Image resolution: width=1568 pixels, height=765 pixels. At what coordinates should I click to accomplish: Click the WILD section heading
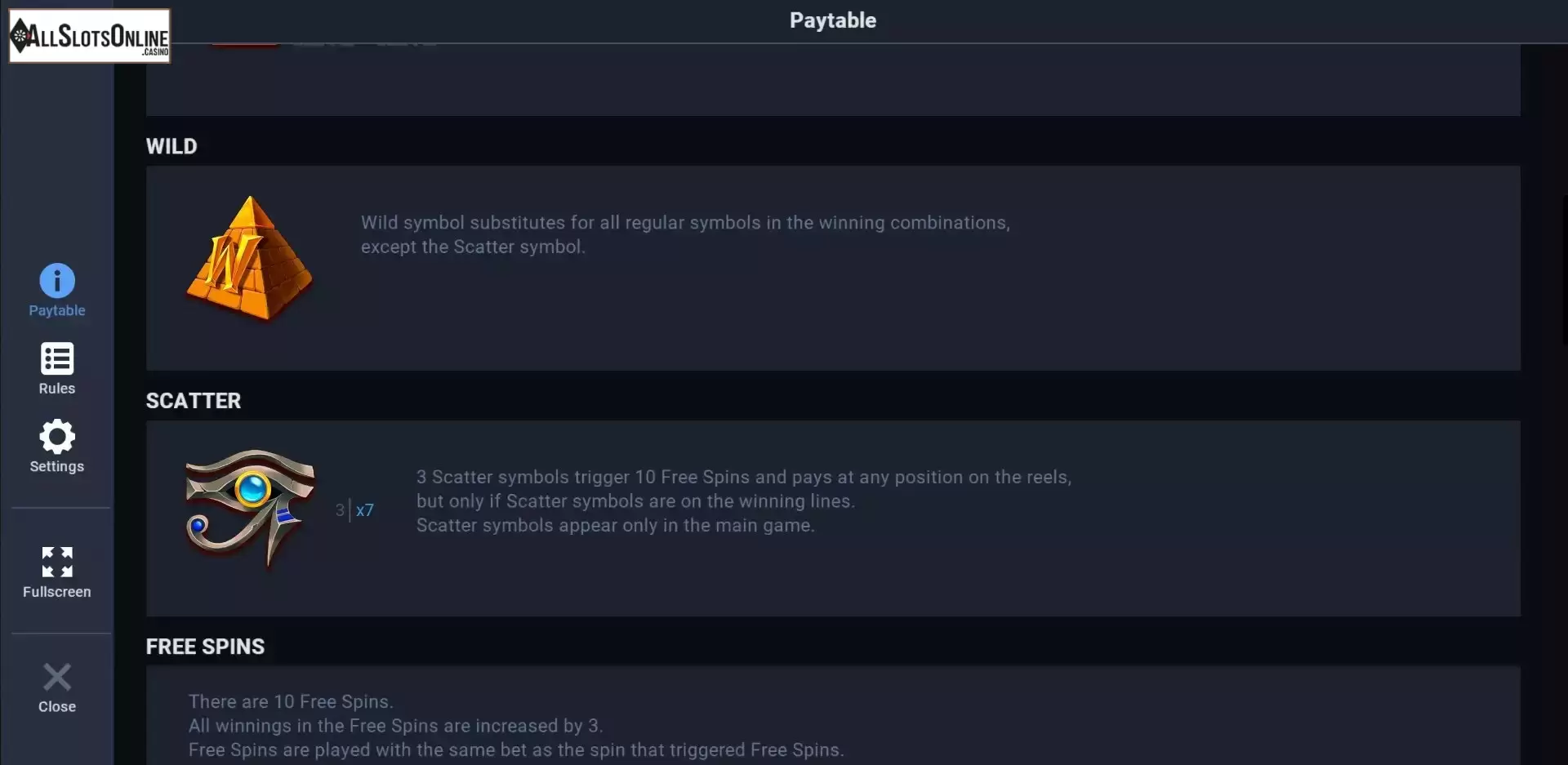click(x=171, y=146)
